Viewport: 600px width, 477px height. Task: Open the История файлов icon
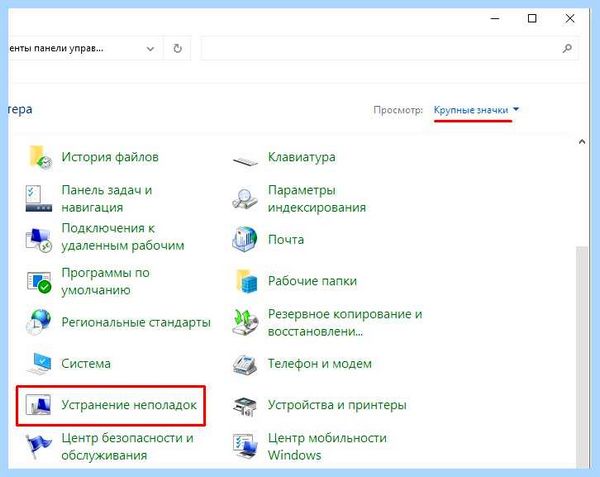tap(40, 157)
